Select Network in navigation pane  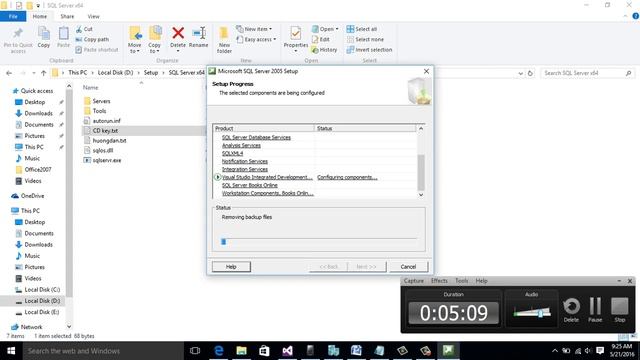pyautogui.click(x=31, y=327)
